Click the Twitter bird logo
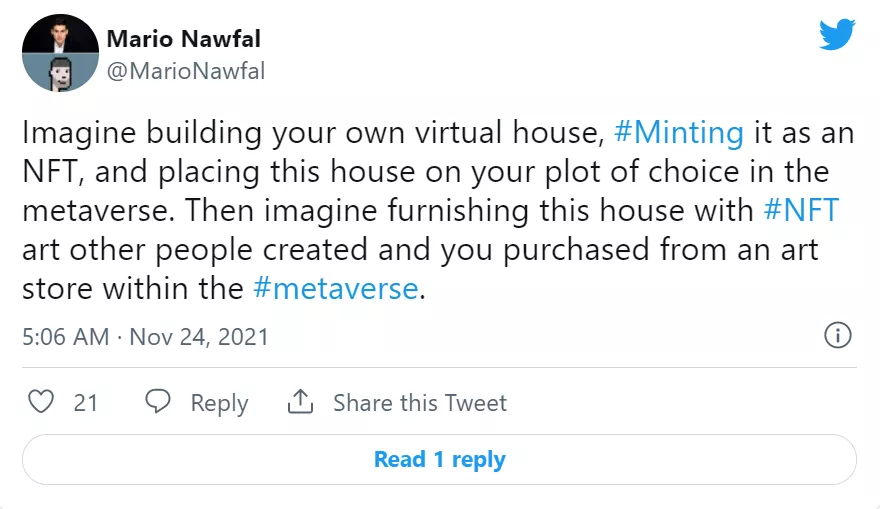This screenshot has width=880, height=509. click(x=836, y=35)
